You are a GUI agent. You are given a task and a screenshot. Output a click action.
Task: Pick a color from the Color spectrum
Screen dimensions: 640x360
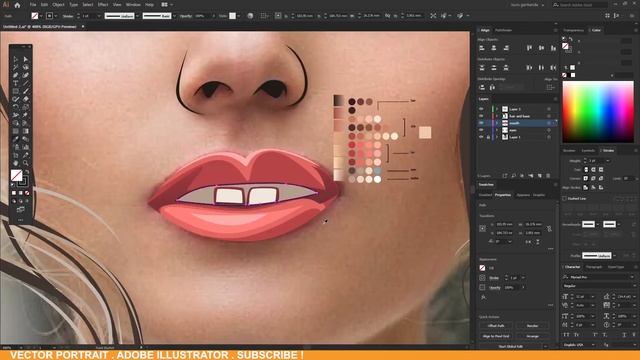[x=598, y=111]
